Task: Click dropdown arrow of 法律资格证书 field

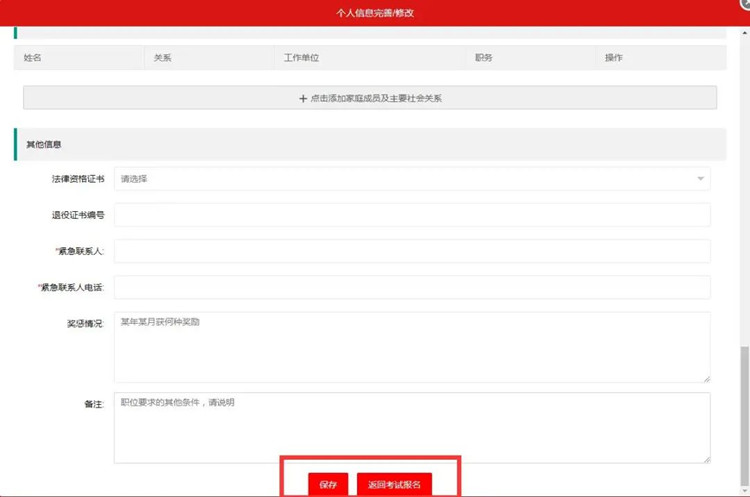Action: [x=700, y=179]
